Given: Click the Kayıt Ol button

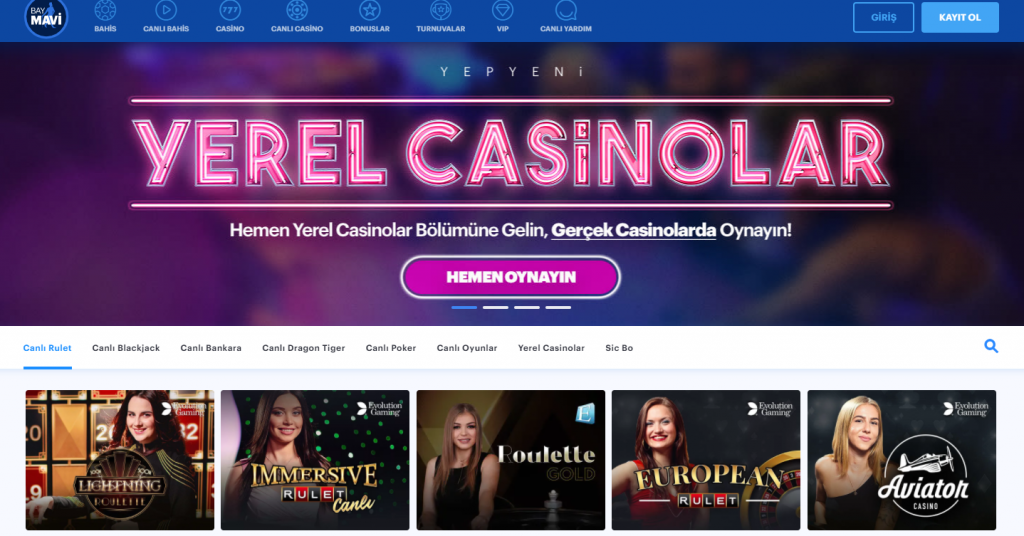Looking at the screenshot, I should [959, 18].
